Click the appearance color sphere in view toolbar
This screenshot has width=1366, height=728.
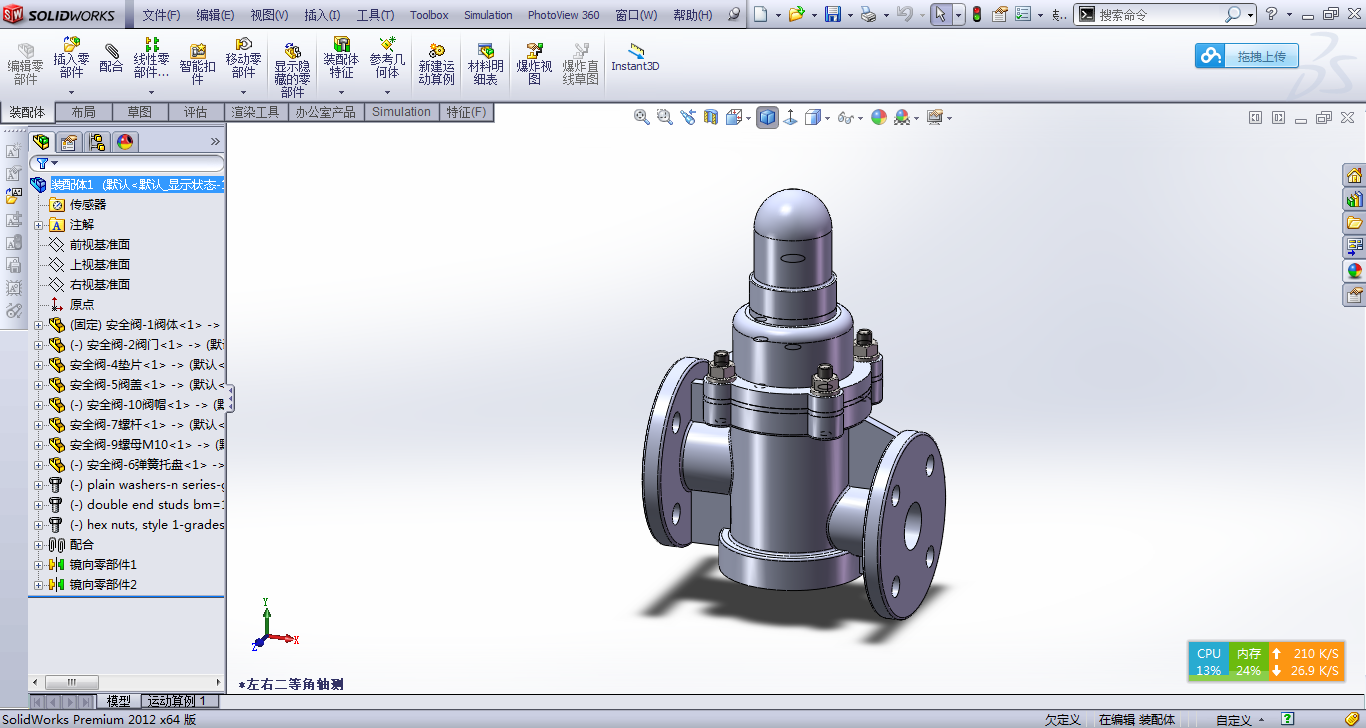click(879, 118)
